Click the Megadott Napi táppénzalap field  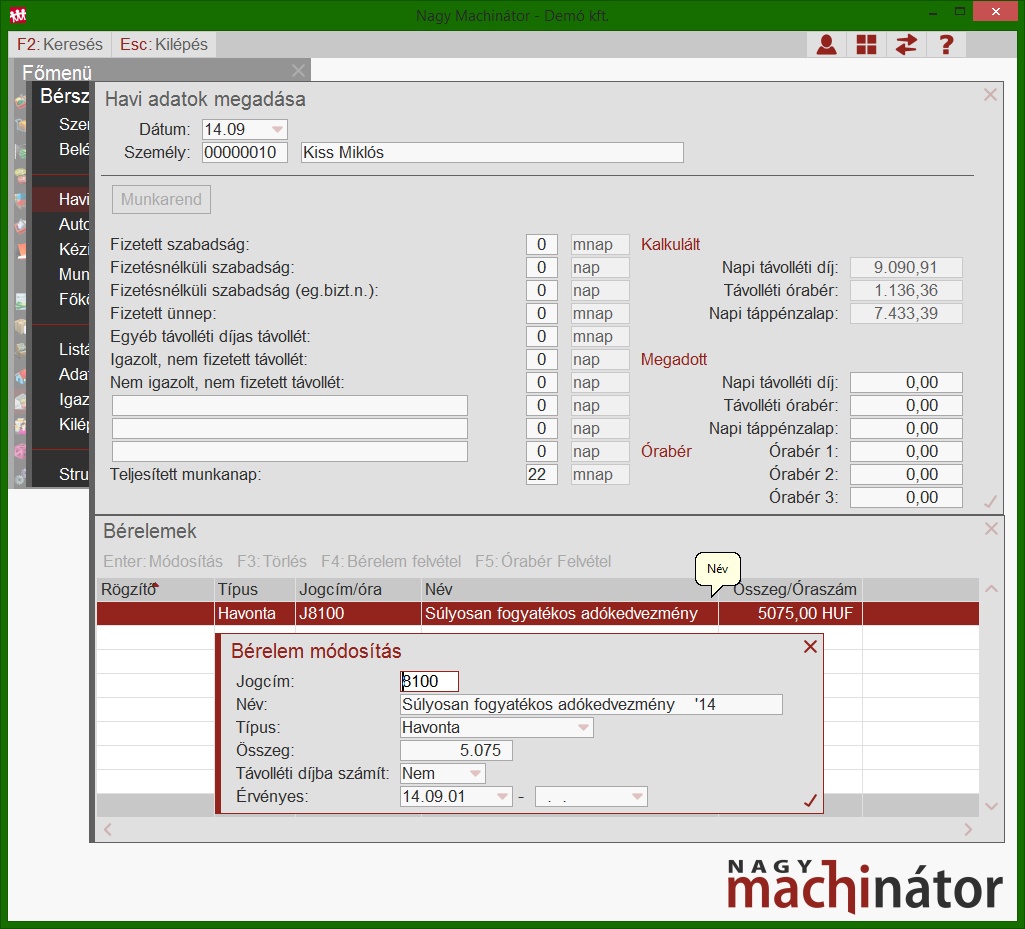point(906,428)
